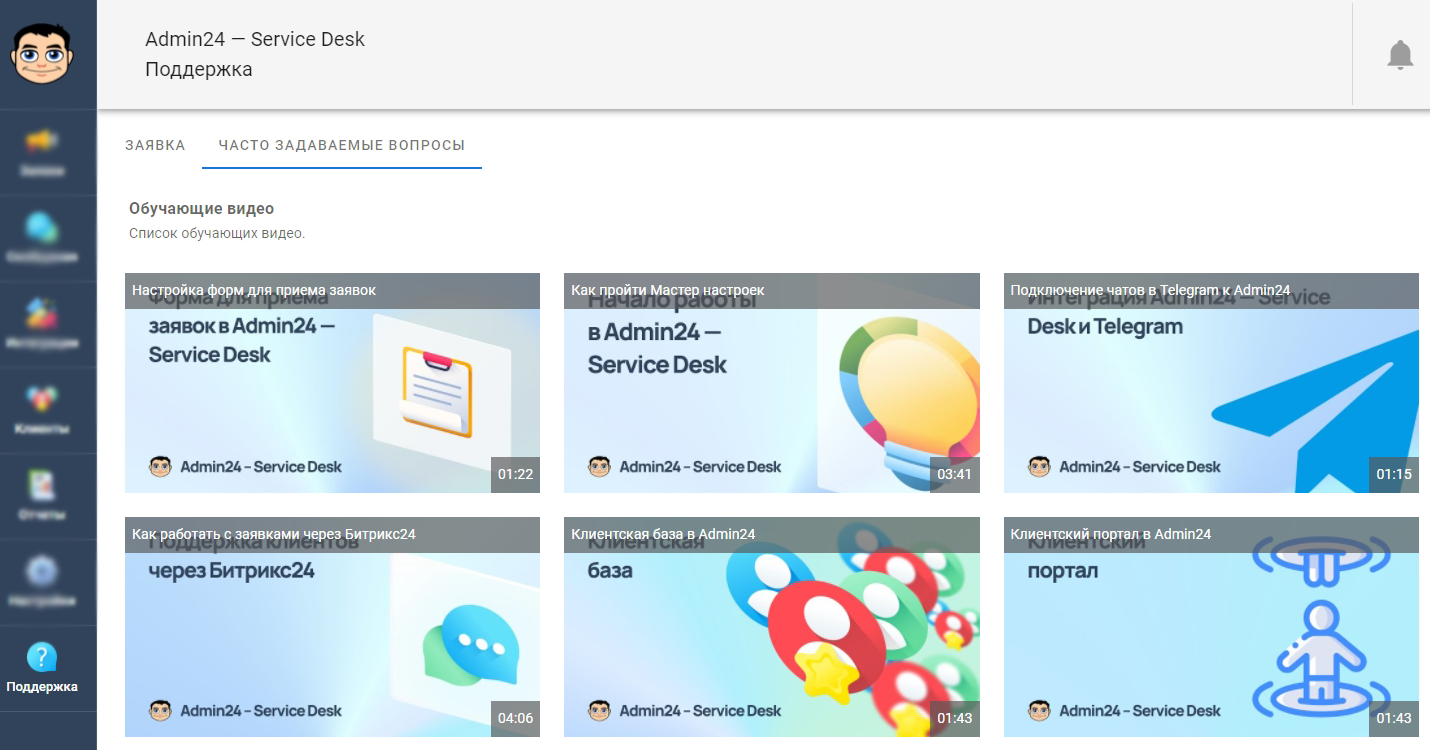Click the Поддержка page subtitle in header

pos(198,70)
